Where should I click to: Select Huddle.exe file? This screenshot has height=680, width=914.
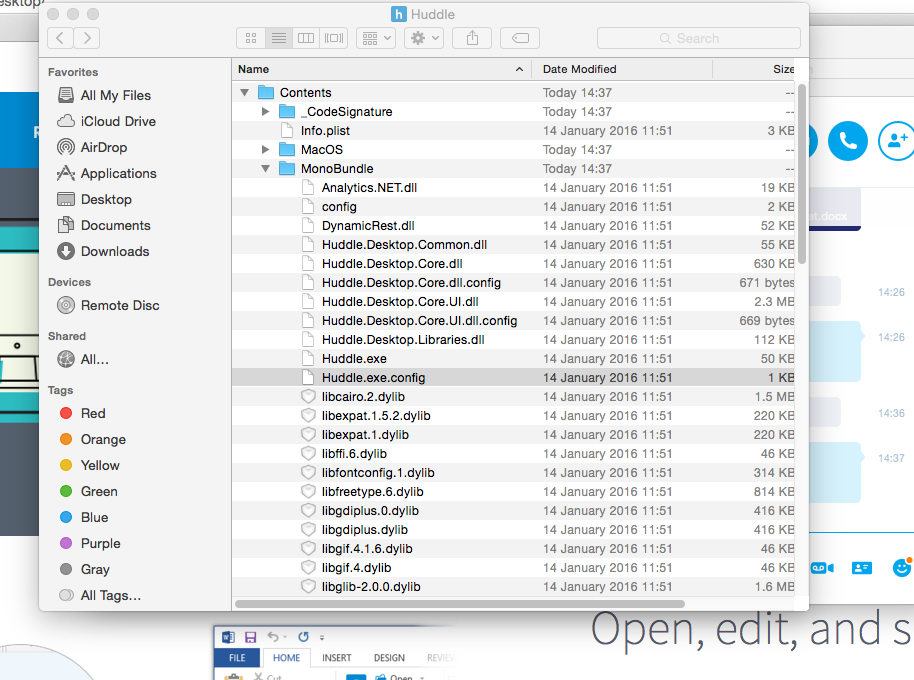(513, 359)
